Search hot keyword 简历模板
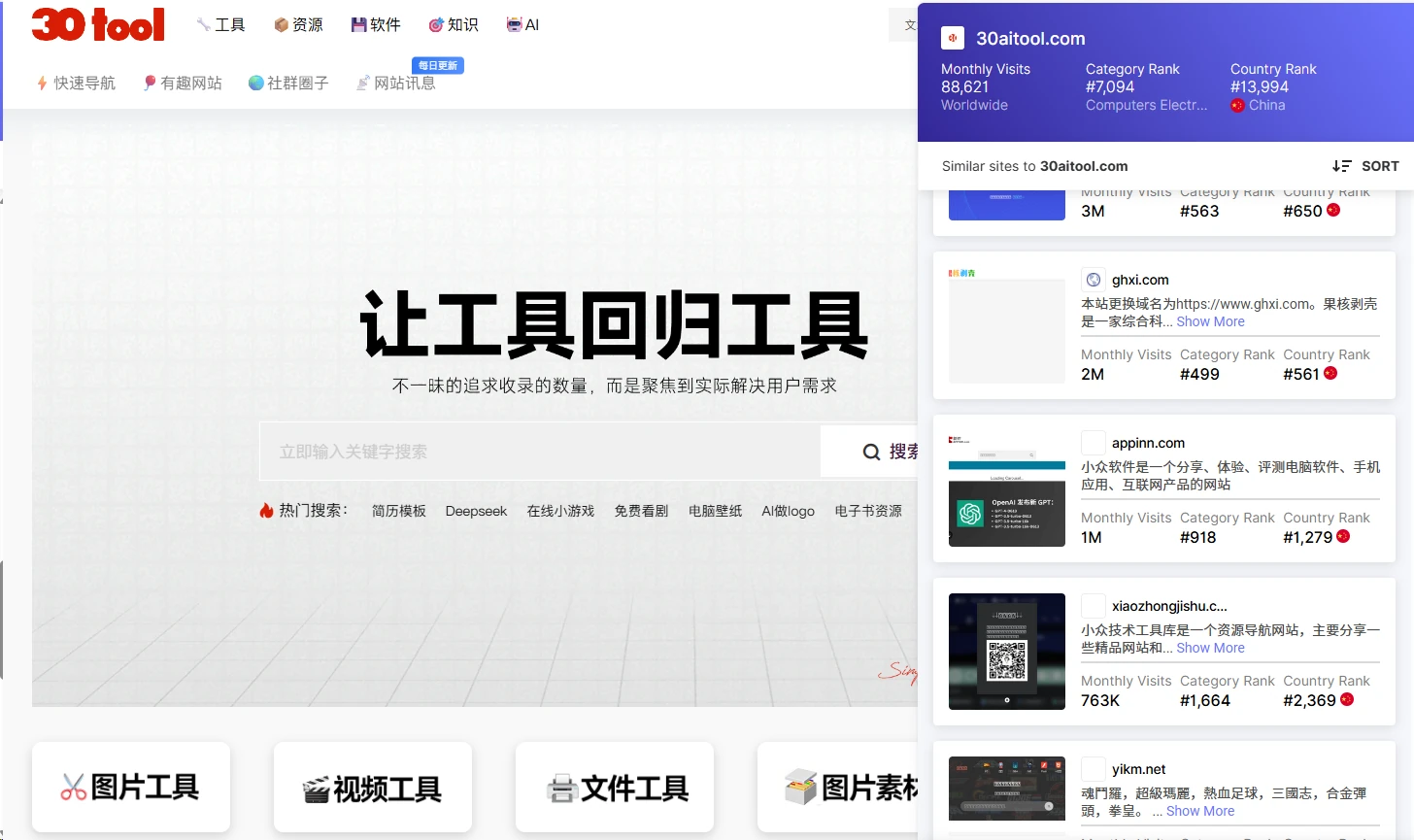The height and width of the screenshot is (840, 1414). [x=399, y=511]
